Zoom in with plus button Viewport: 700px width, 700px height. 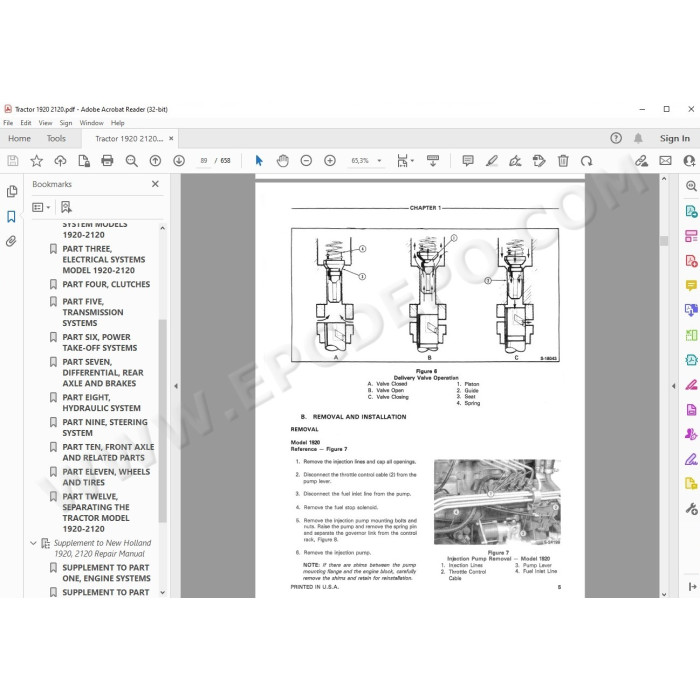coord(330,161)
